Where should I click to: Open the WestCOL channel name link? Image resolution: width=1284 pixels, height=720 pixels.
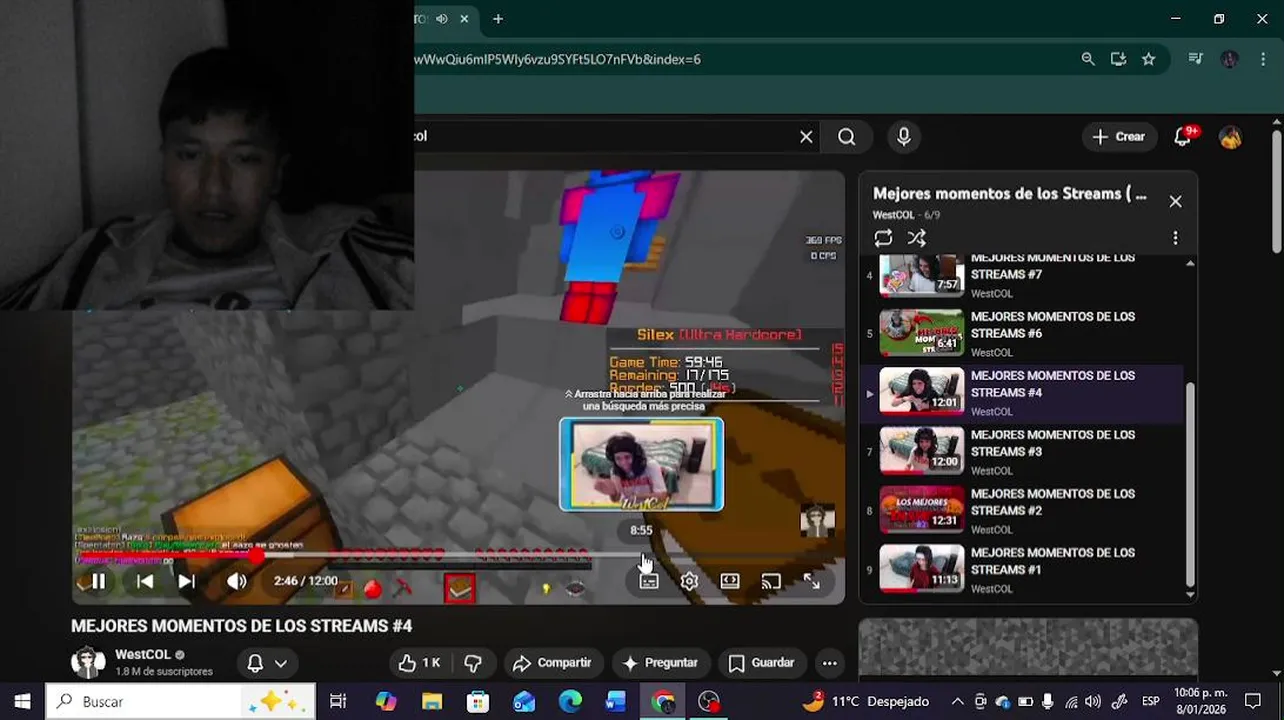click(143, 655)
